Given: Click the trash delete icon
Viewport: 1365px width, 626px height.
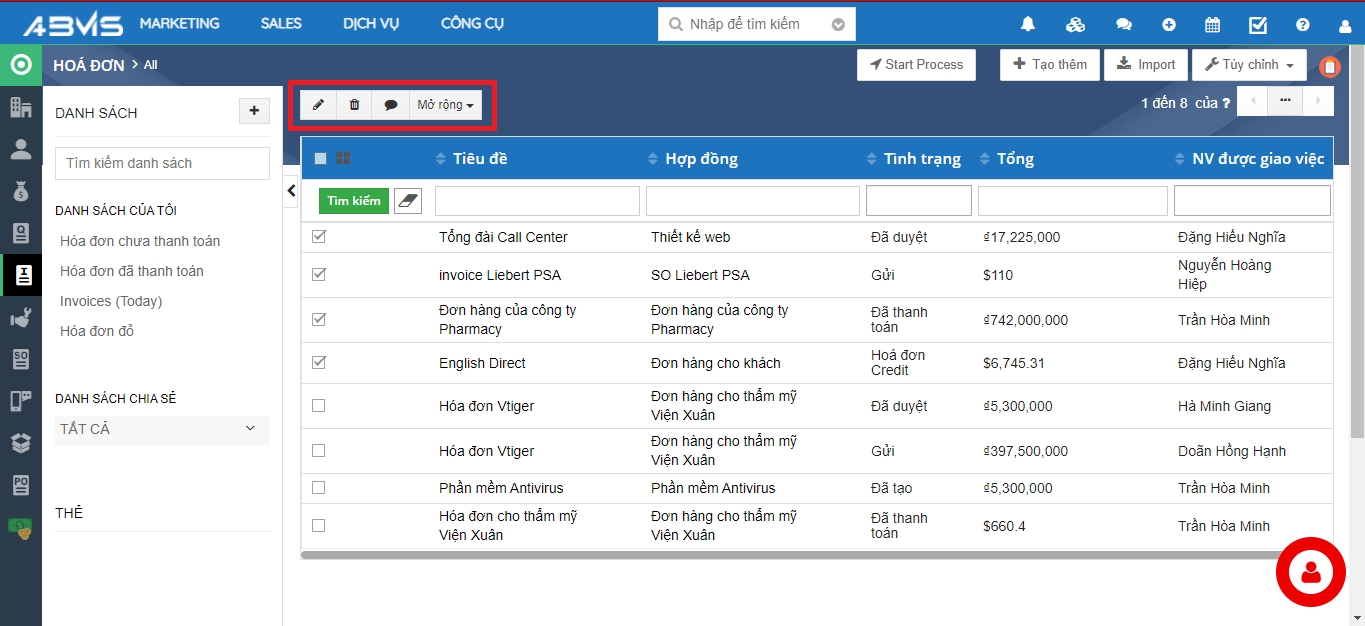Looking at the screenshot, I should point(354,105).
